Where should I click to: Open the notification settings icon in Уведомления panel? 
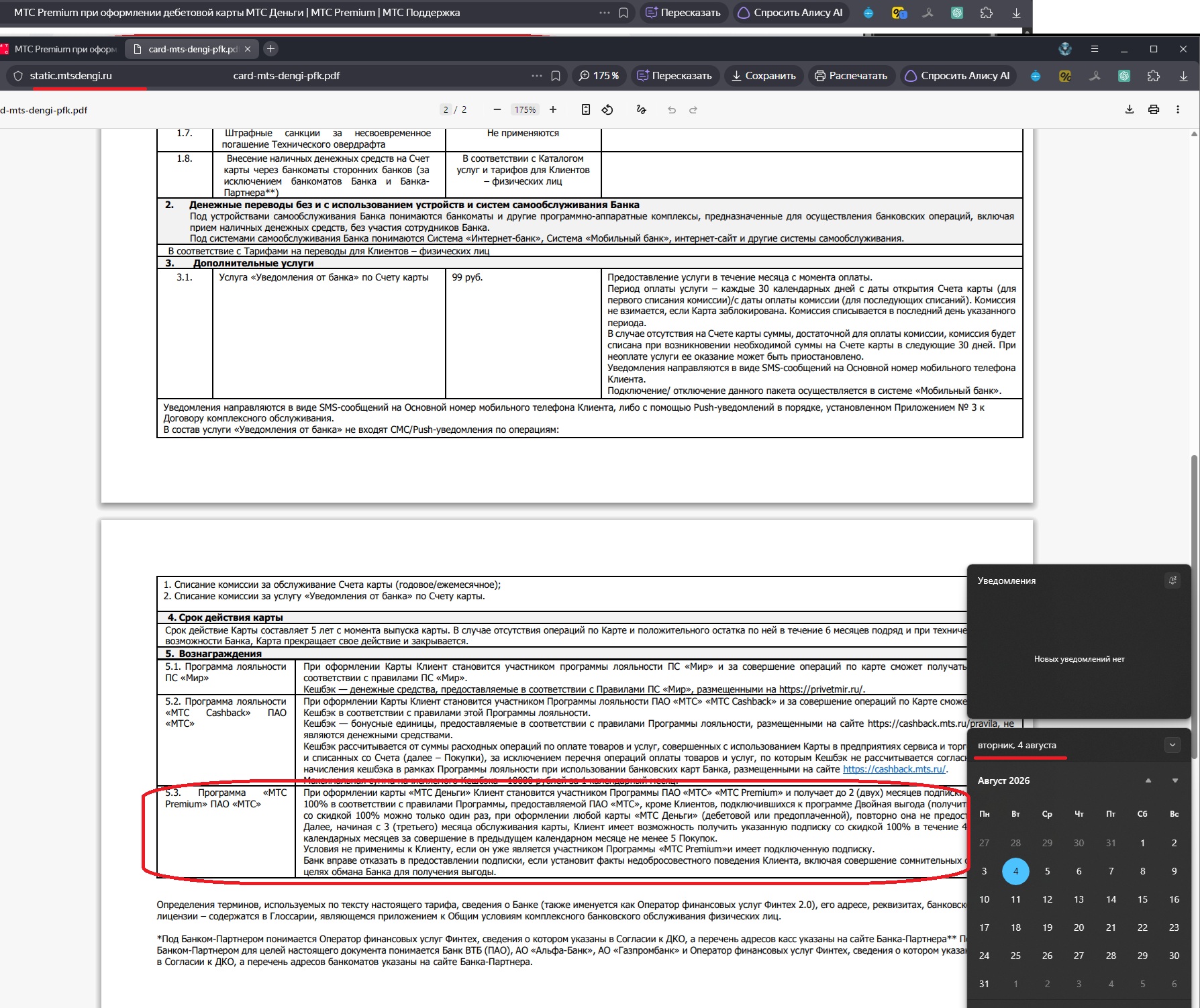click(1172, 581)
